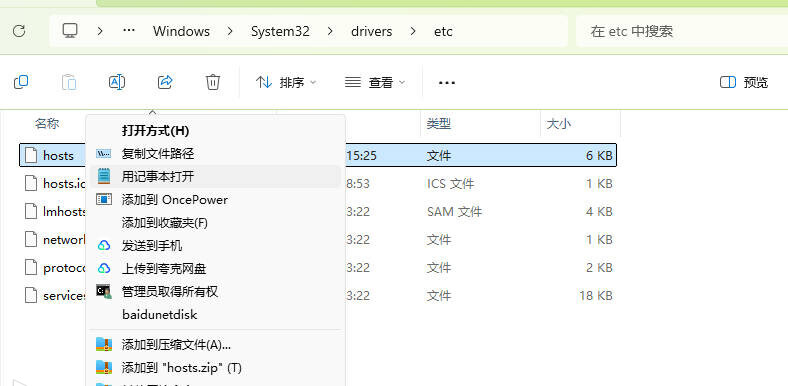Click the lmhosts file icon

click(31, 212)
